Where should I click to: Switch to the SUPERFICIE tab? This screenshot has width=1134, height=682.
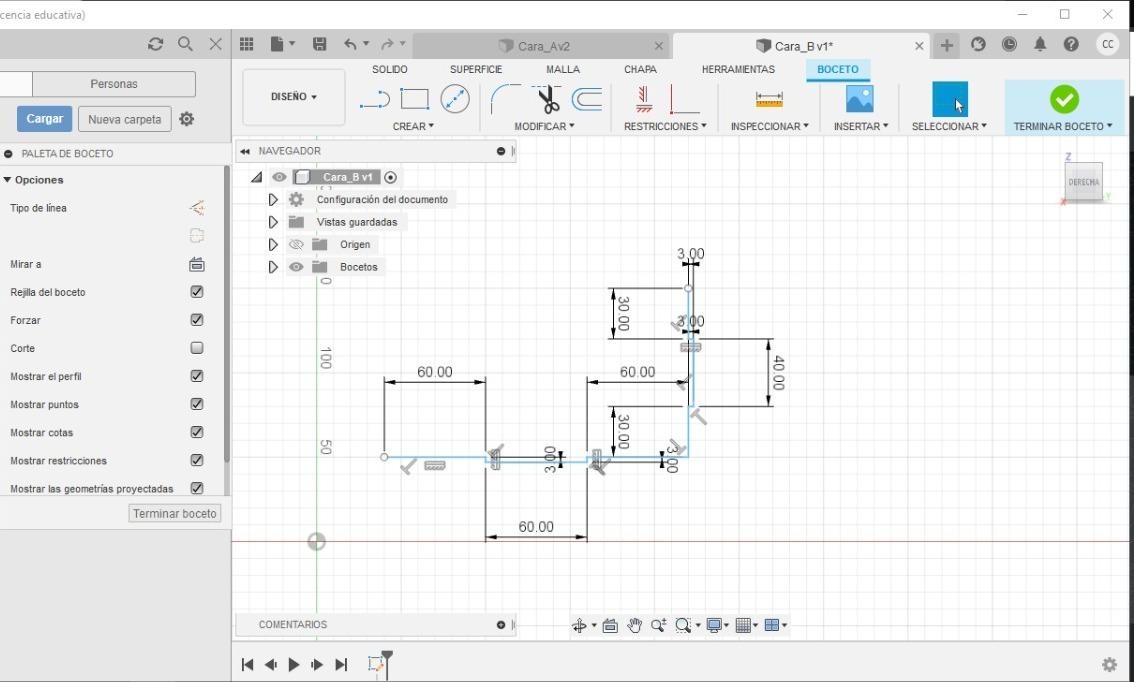tap(476, 69)
